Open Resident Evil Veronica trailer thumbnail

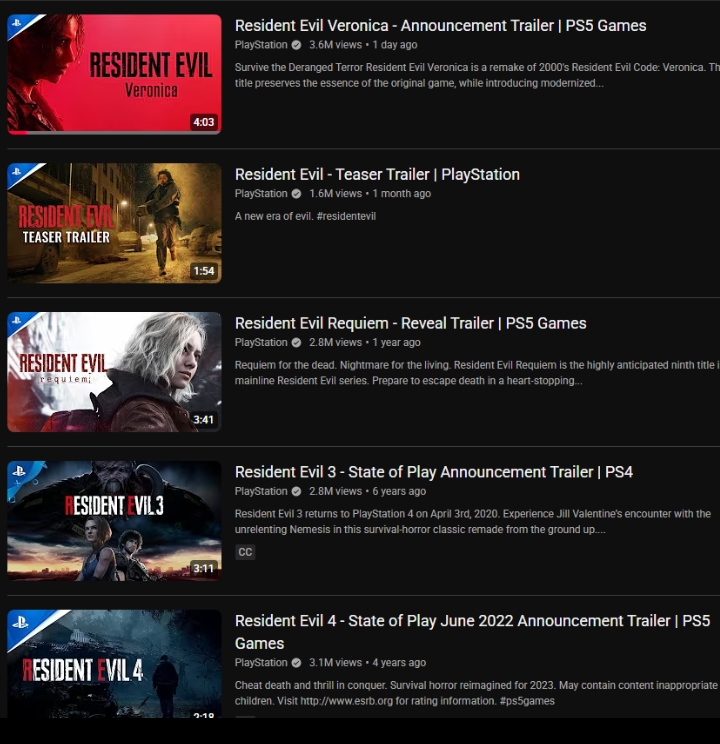point(114,74)
